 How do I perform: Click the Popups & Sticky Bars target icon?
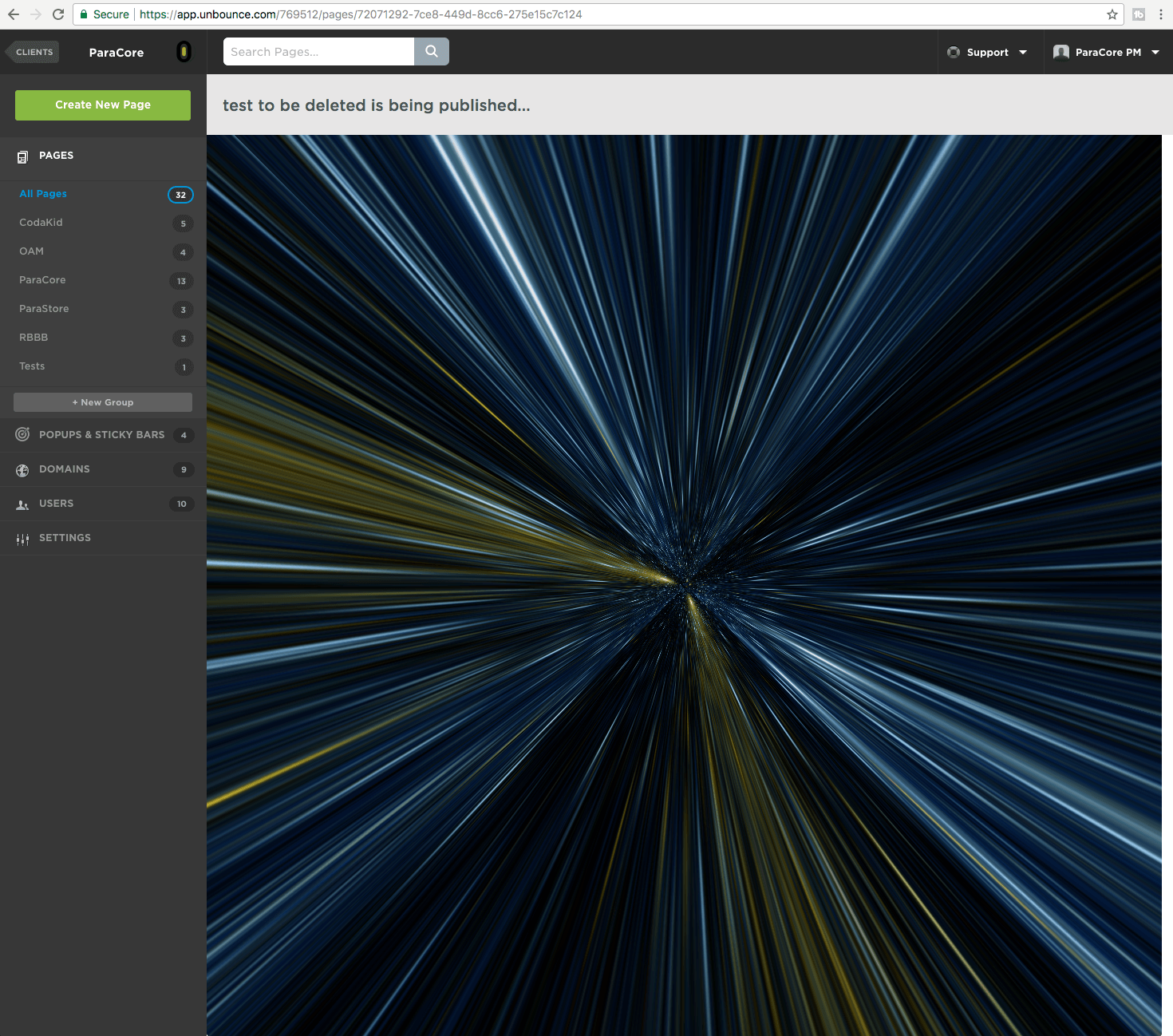(x=22, y=434)
